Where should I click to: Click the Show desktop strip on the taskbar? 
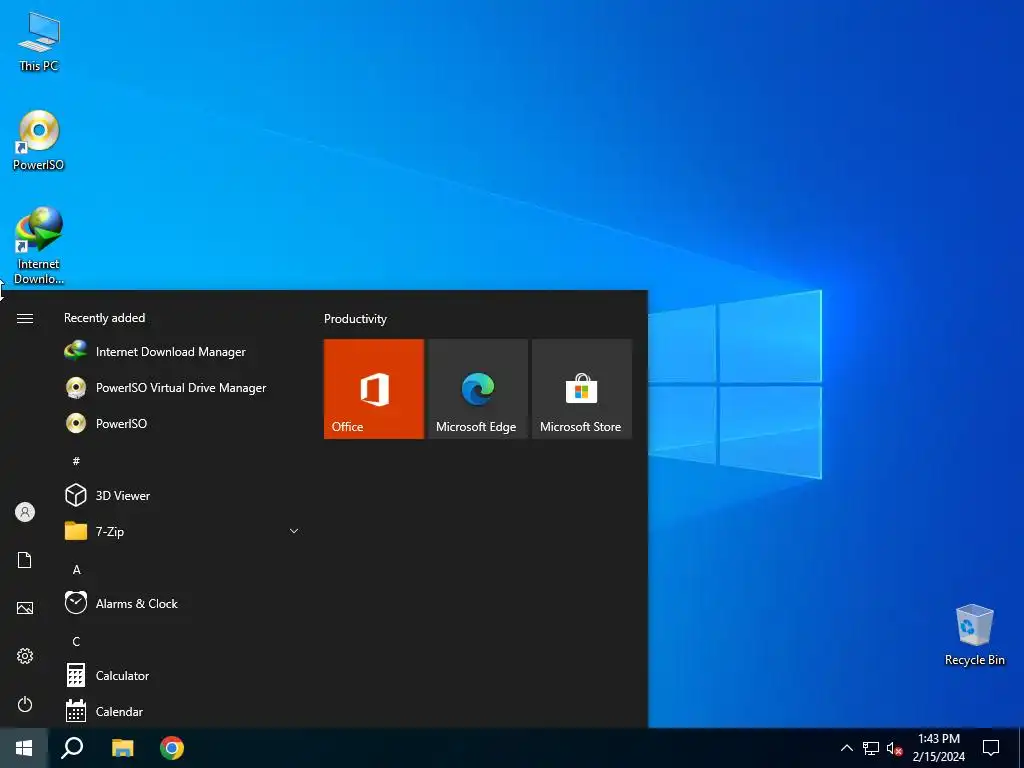tap(1021, 748)
